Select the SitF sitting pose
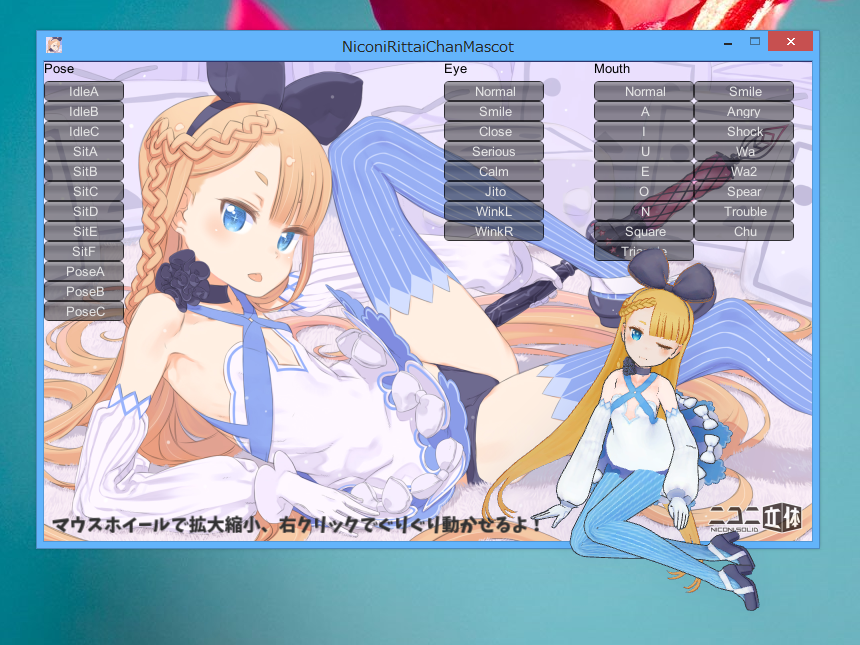 pyautogui.click(x=83, y=251)
